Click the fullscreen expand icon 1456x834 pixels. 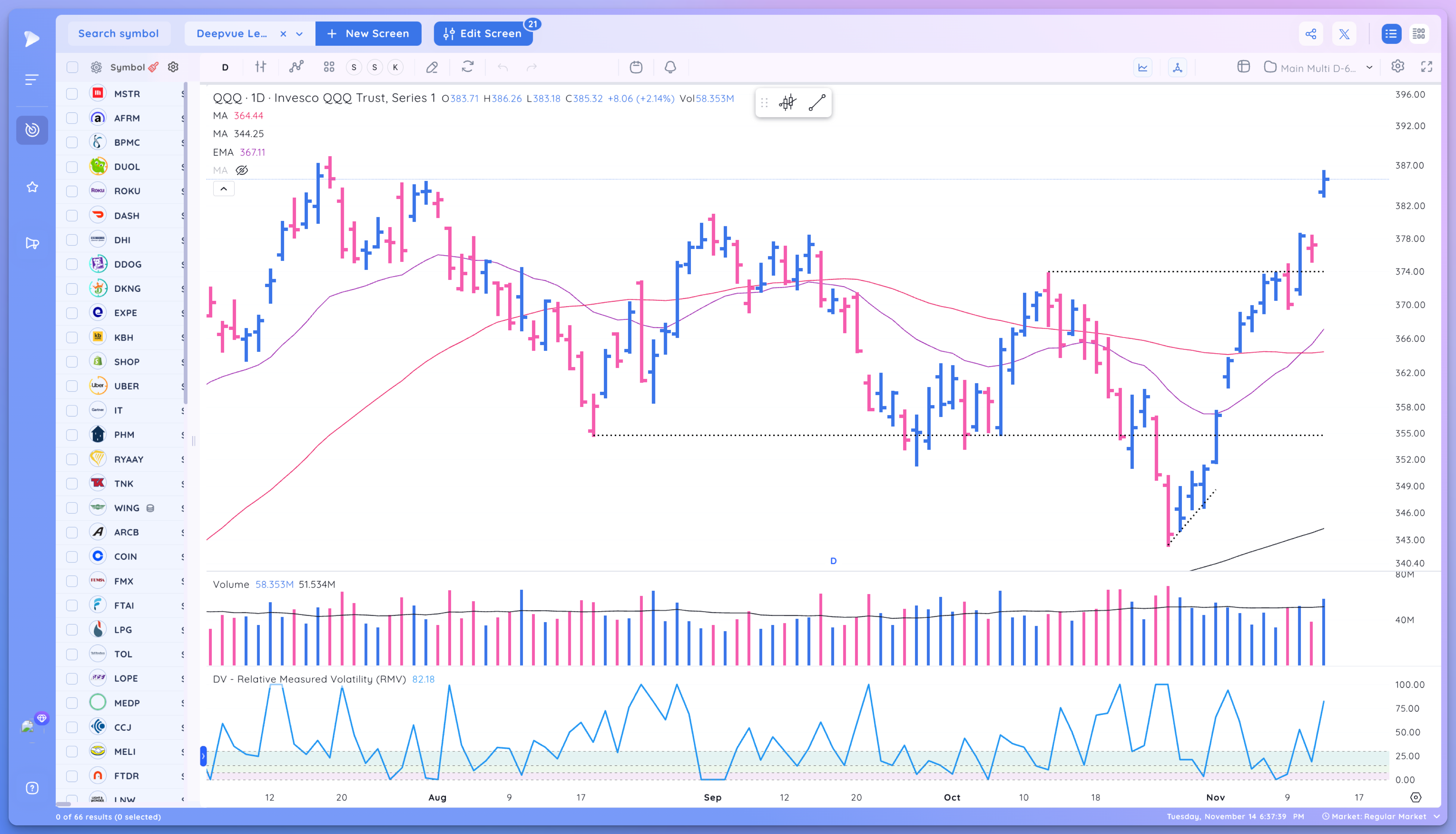[x=1427, y=67]
